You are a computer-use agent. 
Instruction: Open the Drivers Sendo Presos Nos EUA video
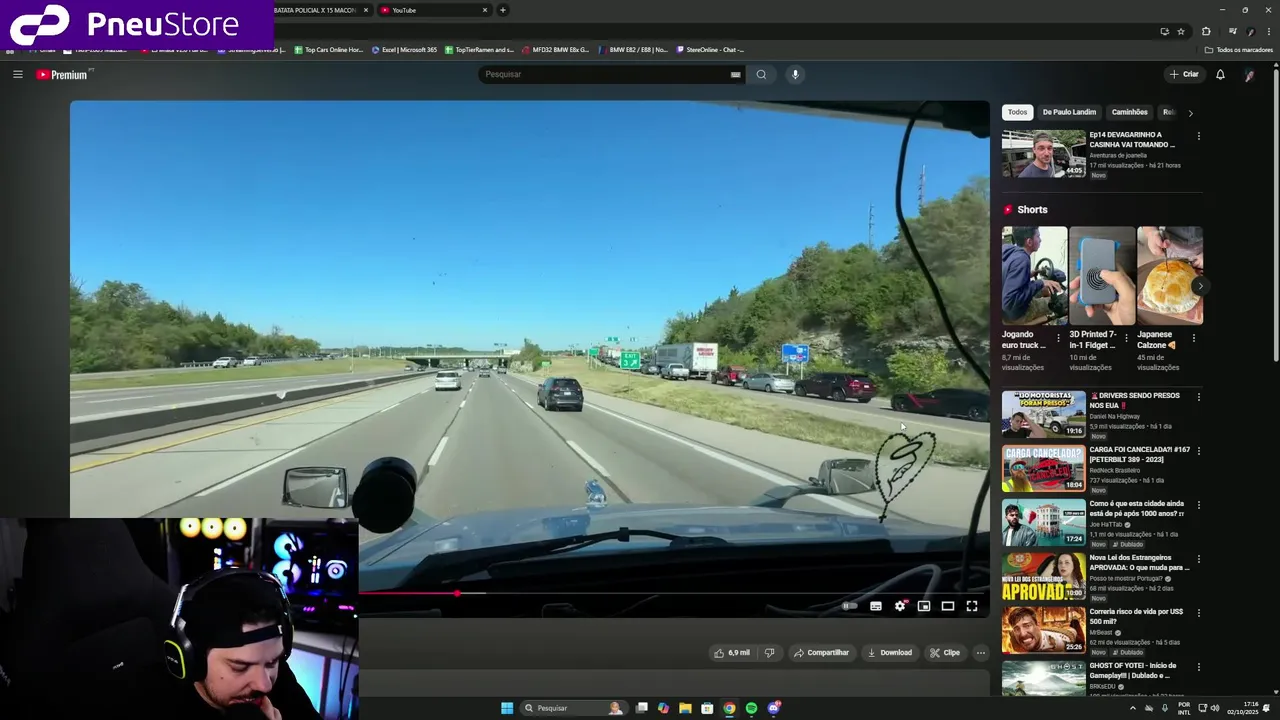(1043, 414)
